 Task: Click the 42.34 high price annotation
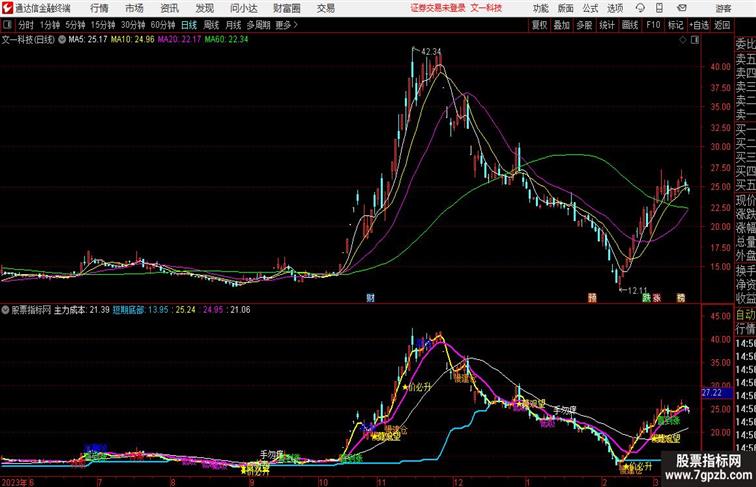pyautogui.click(x=431, y=51)
